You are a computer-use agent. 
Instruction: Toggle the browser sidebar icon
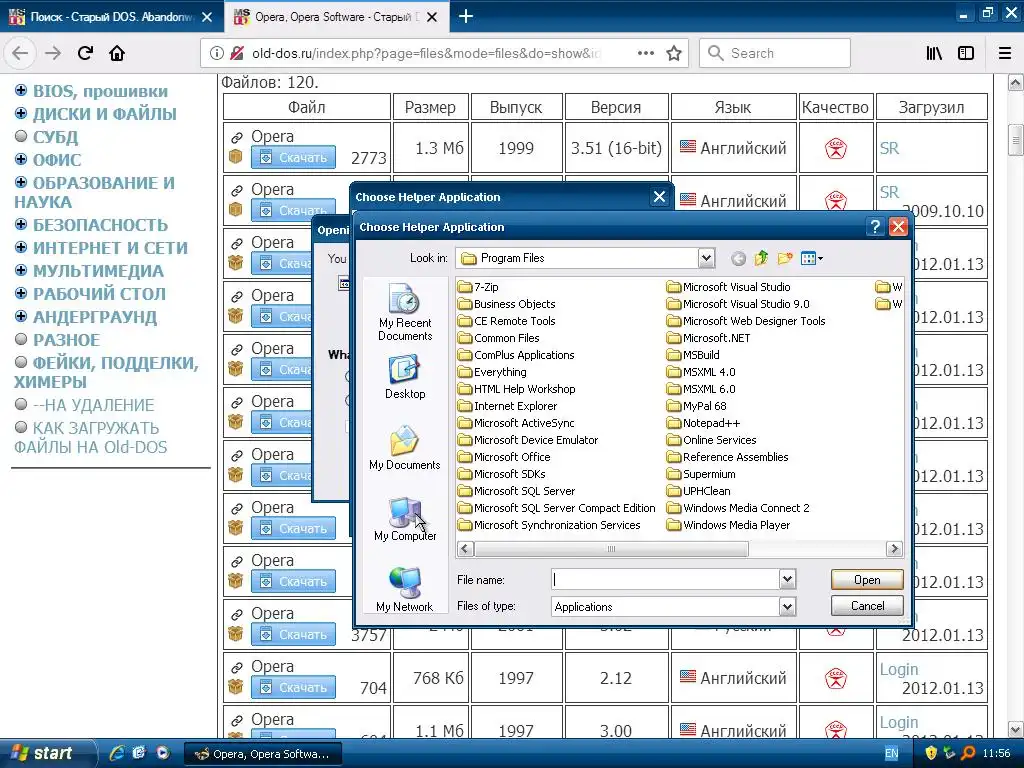[x=966, y=53]
